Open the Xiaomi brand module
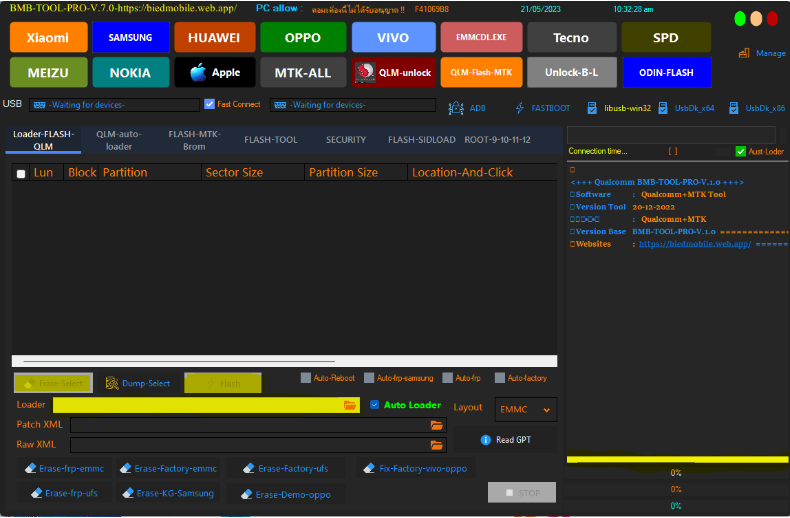This screenshot has width=790, height=518. [x=48, y=37]
